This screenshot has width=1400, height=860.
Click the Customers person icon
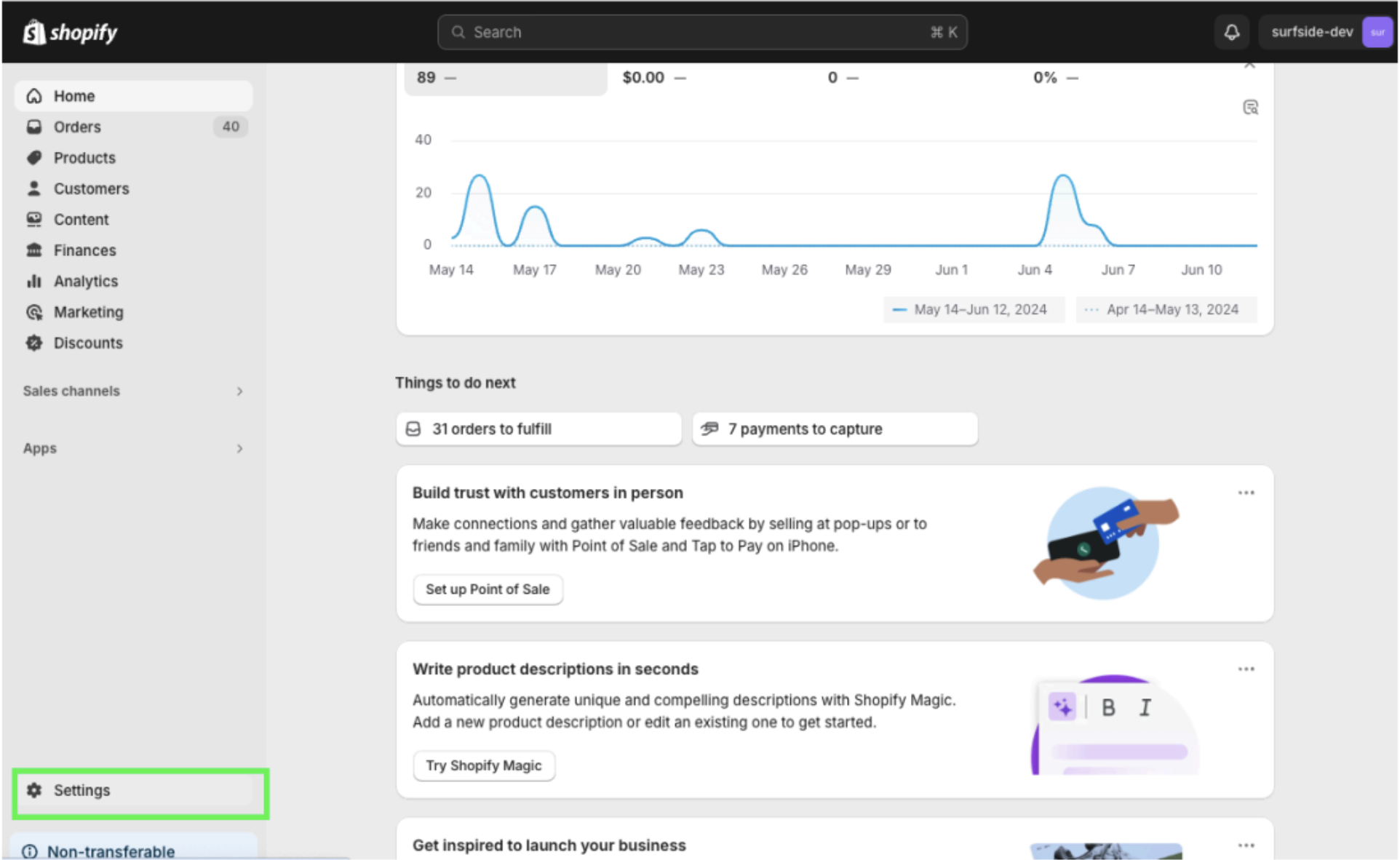(33, 188)
